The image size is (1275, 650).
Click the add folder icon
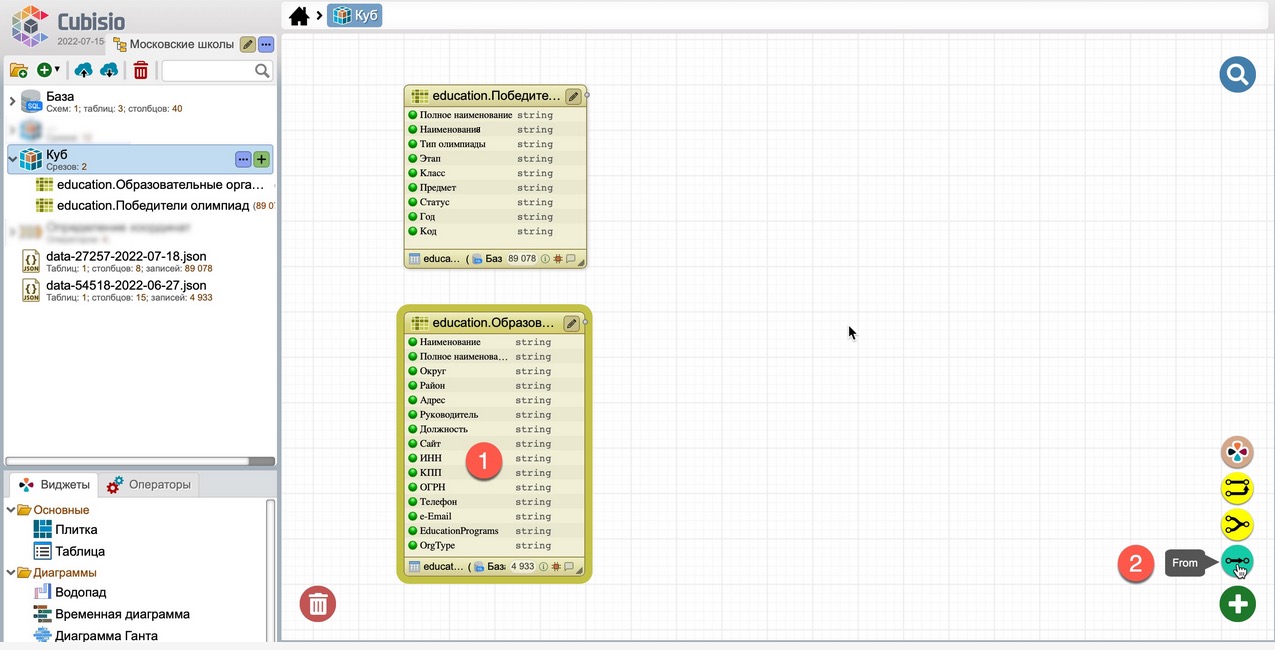coord(18,70)
